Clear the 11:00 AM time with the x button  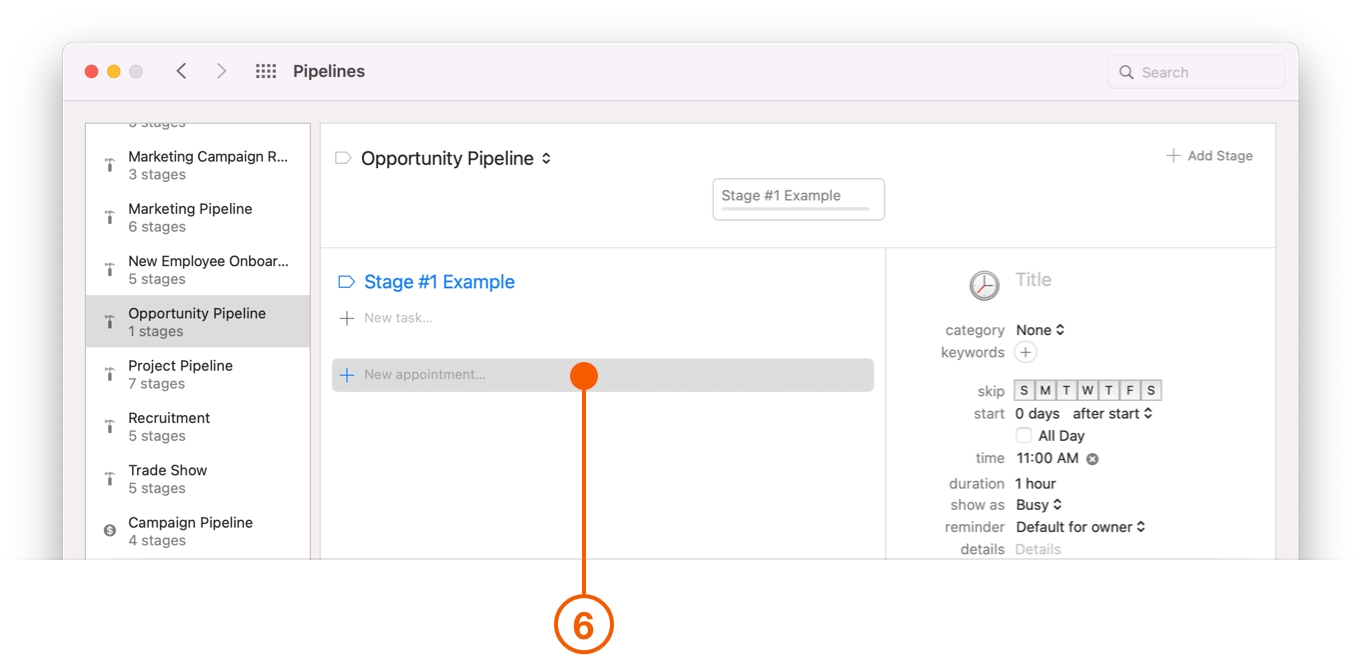coord(1091,458)
